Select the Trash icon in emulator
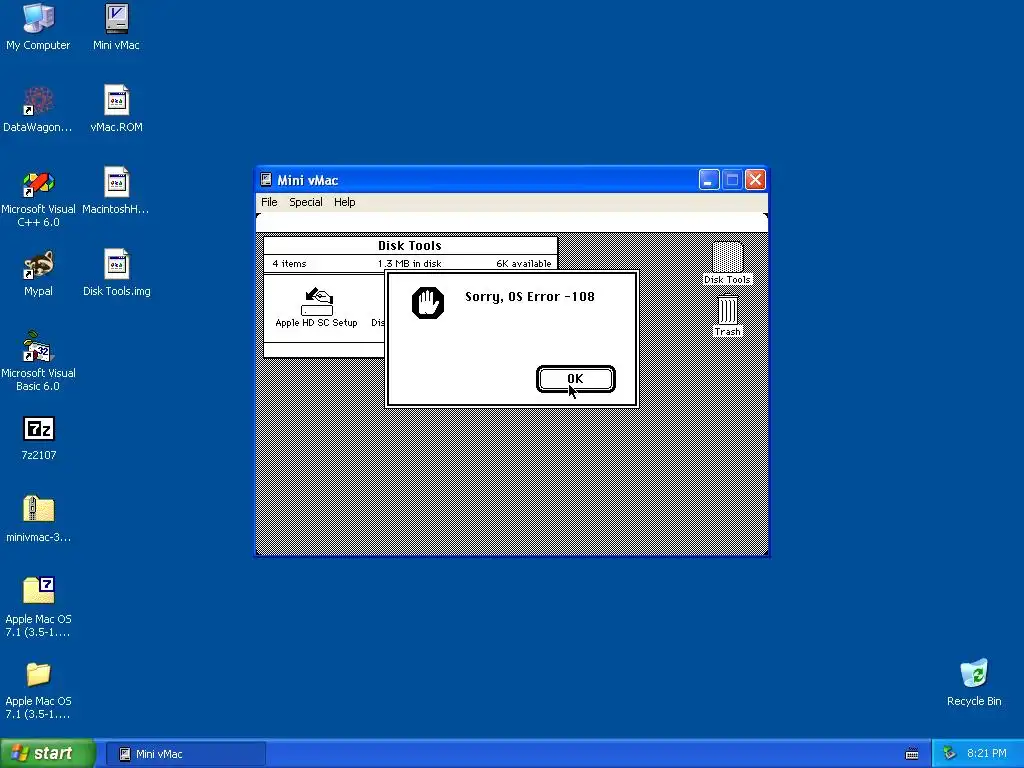 coord(727,315)
